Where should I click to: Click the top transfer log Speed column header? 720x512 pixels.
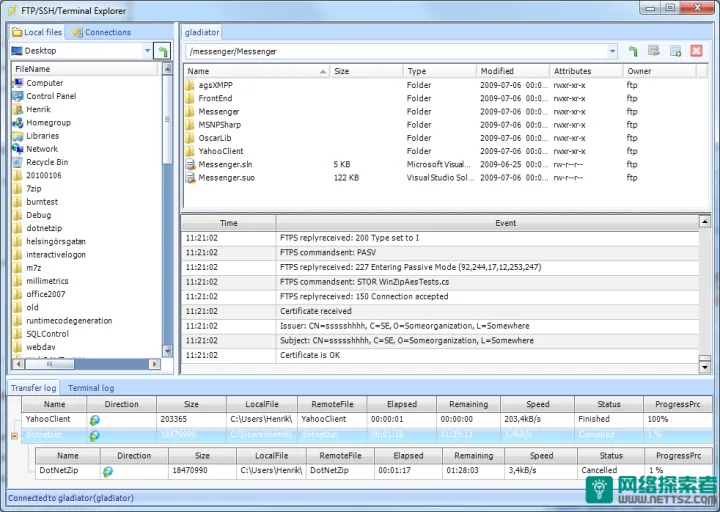pos(538,404)
